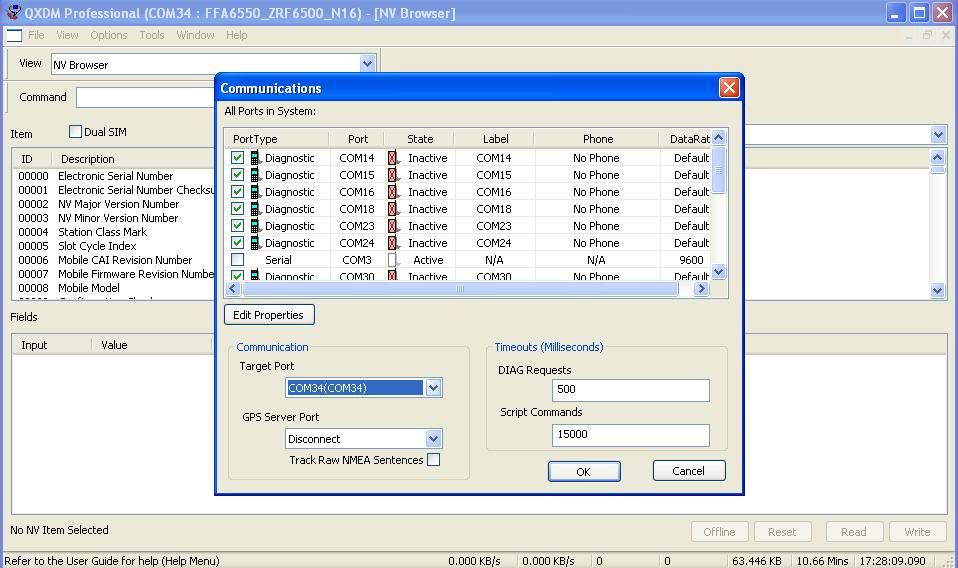
Task: Click the phone icon in the COM16 row
Action: (x=255, y=192)
